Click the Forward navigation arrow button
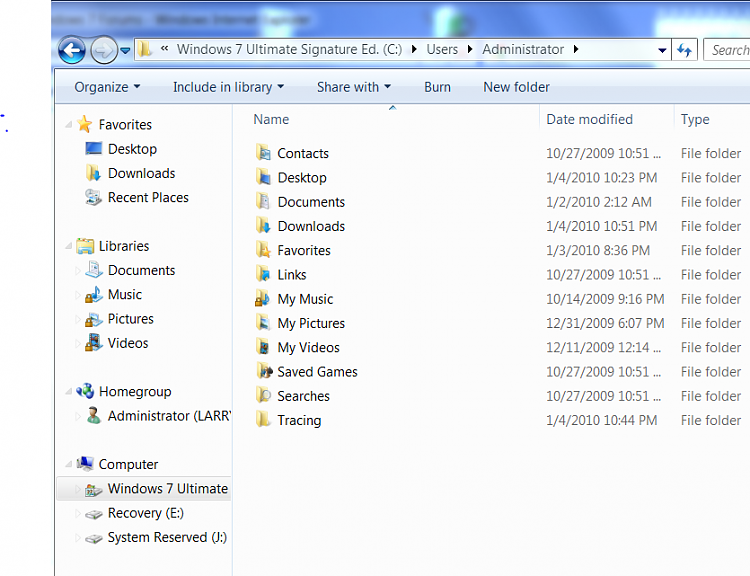The image size is (750, 576). click(x=104, y=50)
